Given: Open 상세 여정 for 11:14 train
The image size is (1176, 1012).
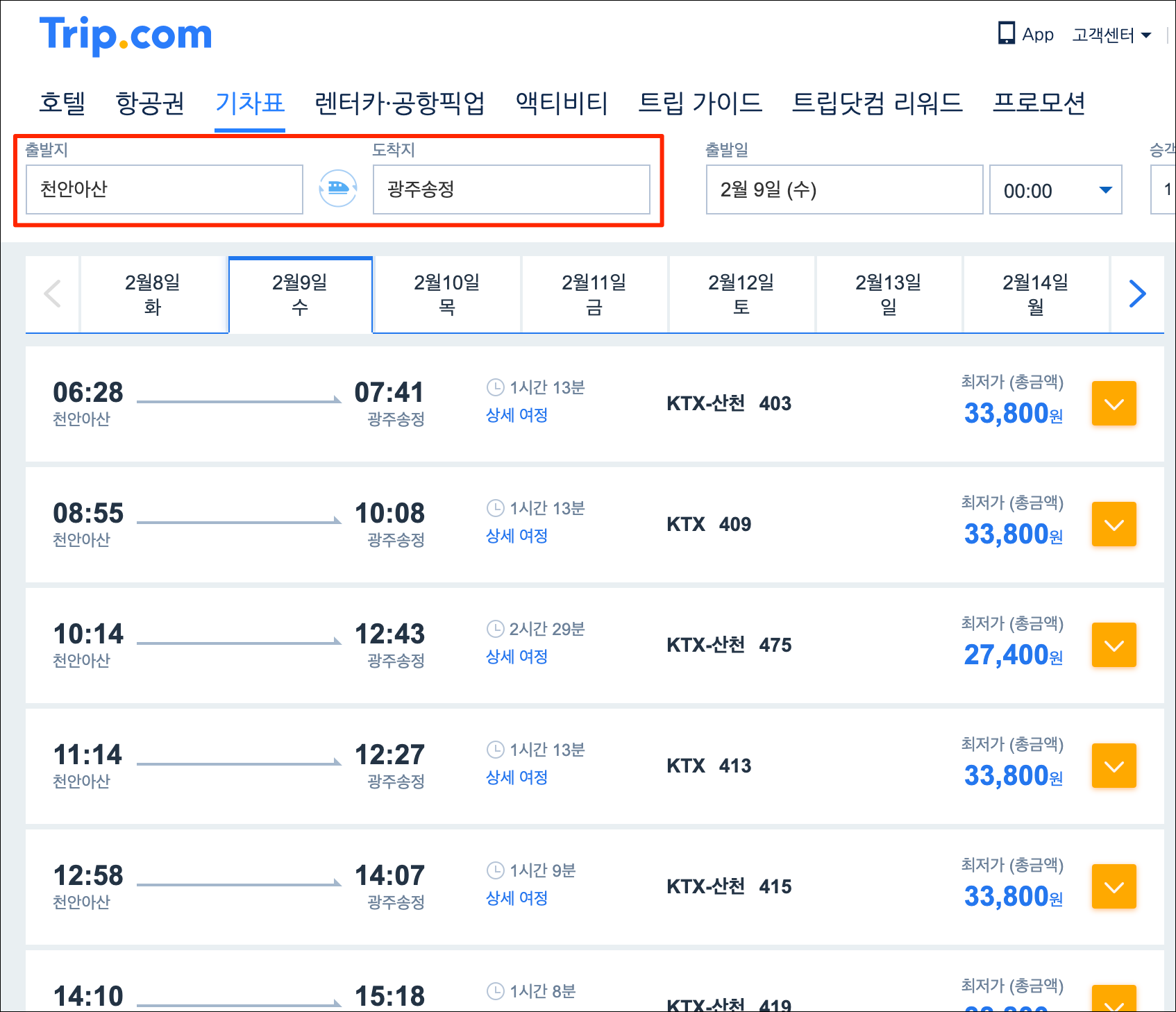Looking at the screenshot, I should click(x=516, y=777).
